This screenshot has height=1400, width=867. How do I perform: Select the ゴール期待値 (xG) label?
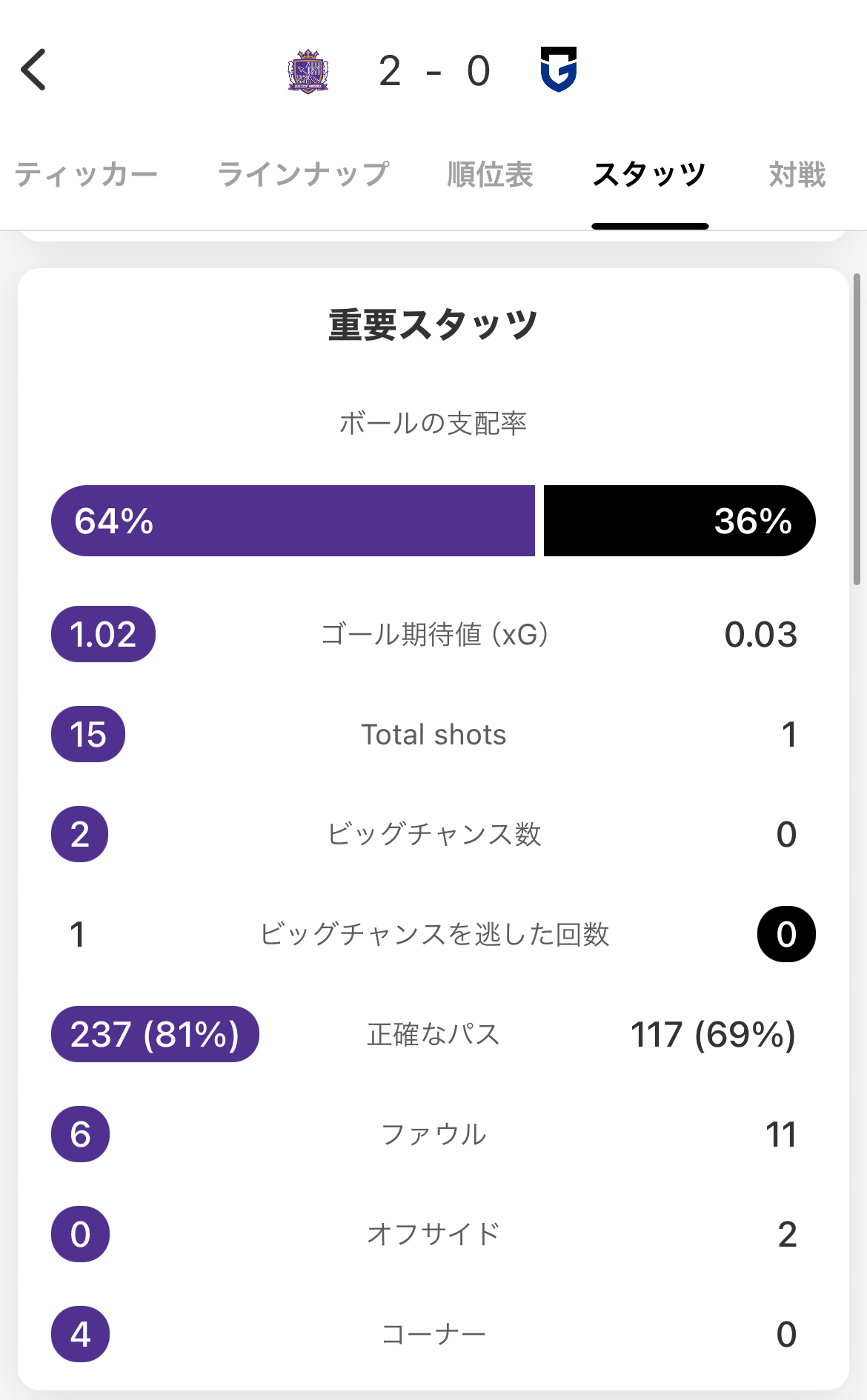click(434, 635)
